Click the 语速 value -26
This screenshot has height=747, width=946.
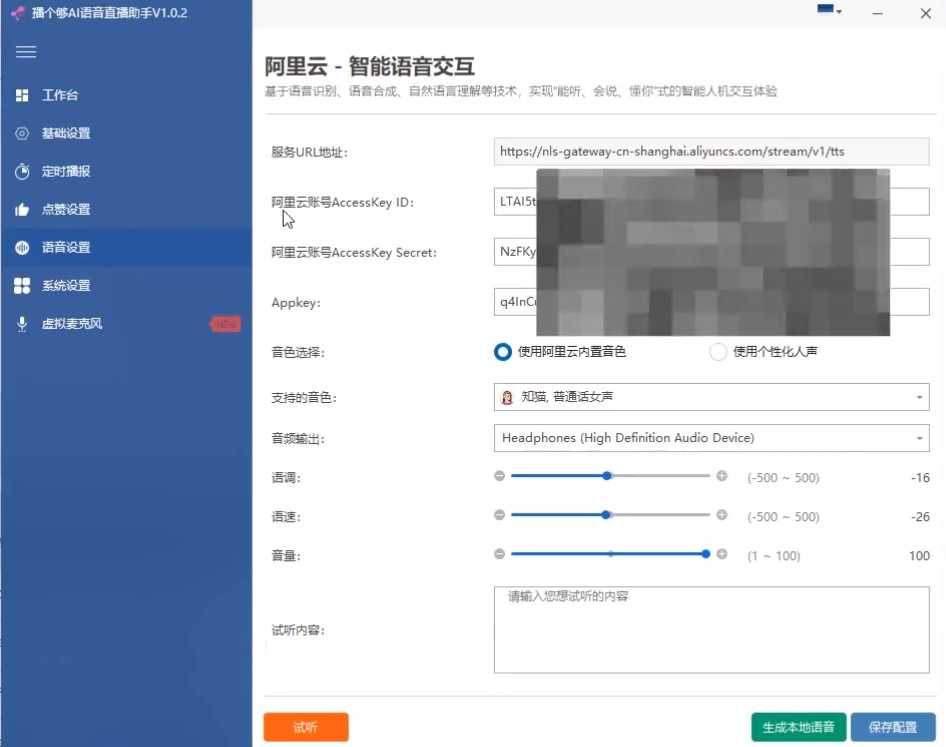[920, 517]
